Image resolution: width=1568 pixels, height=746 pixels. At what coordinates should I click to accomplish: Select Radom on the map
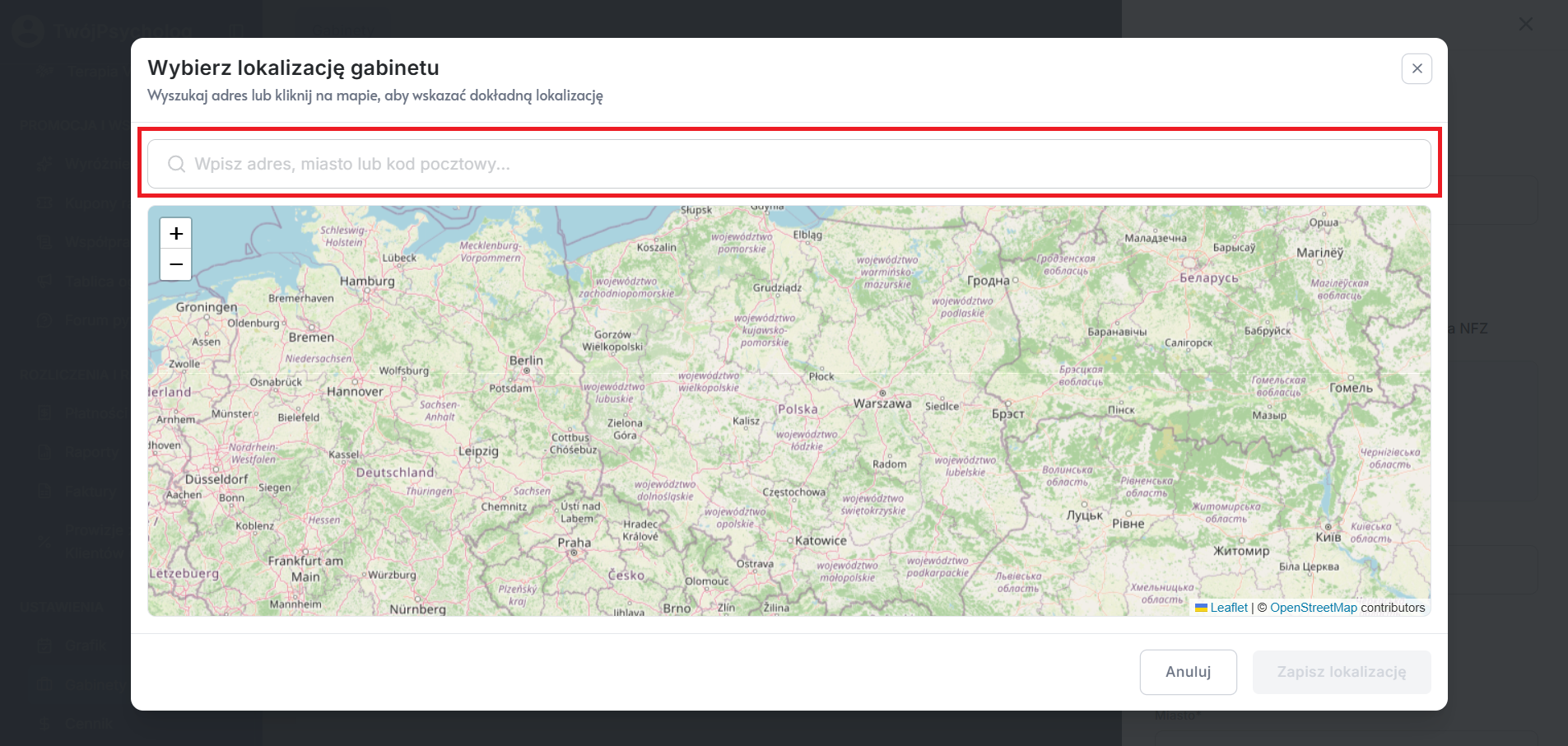point(889,464)
